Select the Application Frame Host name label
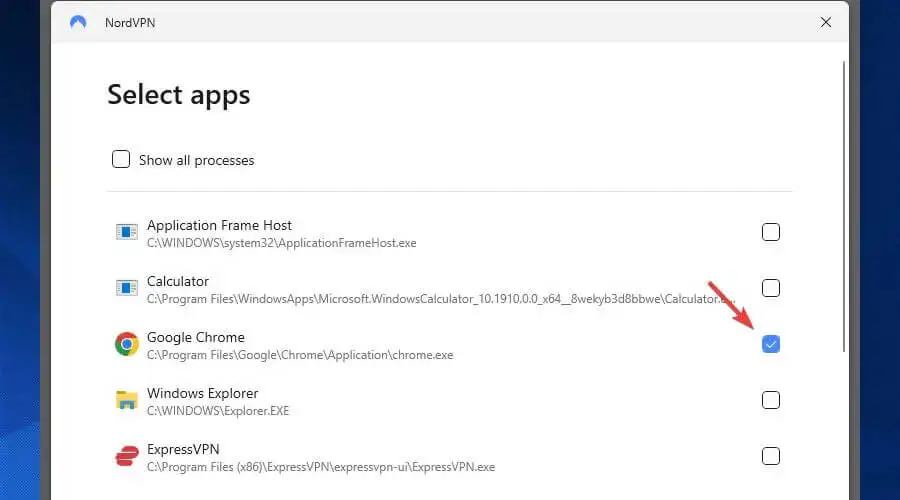Image resolution: width=900 pixels, height=500 pixels. (x=219, y=225)
